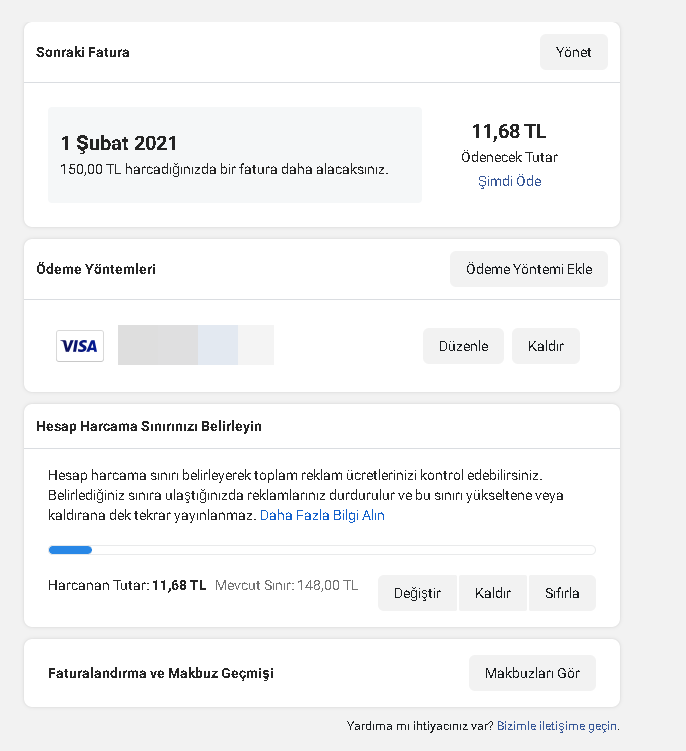The height and width of the screenshot is (751, 686).
Task: Edit the Visa card with Düzenle
Action: 463,346
